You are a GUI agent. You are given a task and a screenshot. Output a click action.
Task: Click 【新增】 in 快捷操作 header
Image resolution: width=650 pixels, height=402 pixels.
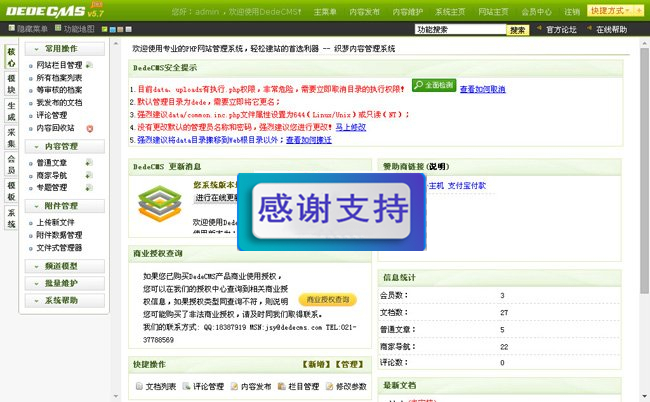point(317,364)
